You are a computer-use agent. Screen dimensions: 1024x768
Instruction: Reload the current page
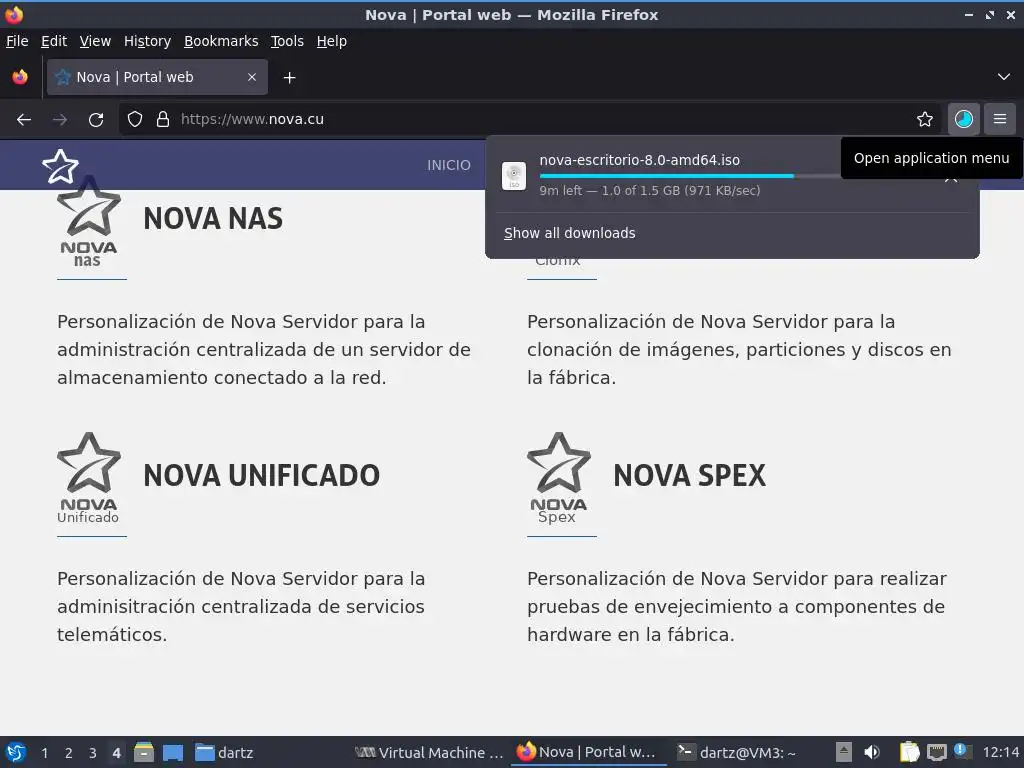pos(96,120)
